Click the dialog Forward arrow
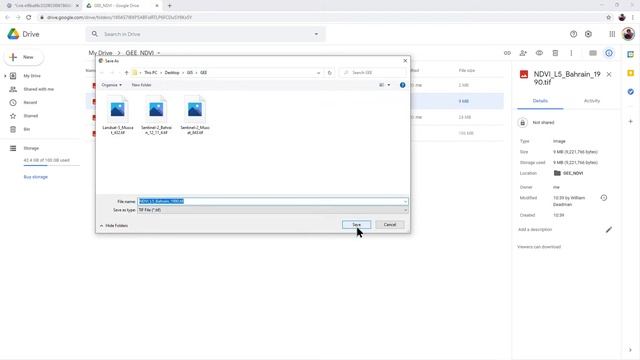The image size is (640, 360). (x=111, y=73)
